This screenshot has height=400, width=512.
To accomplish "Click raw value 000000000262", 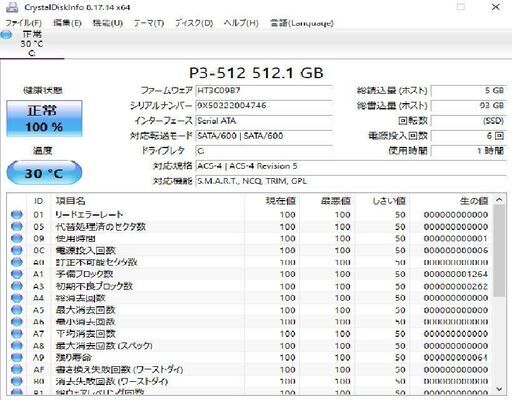I will pyautogui.click(x=456, y=286).
